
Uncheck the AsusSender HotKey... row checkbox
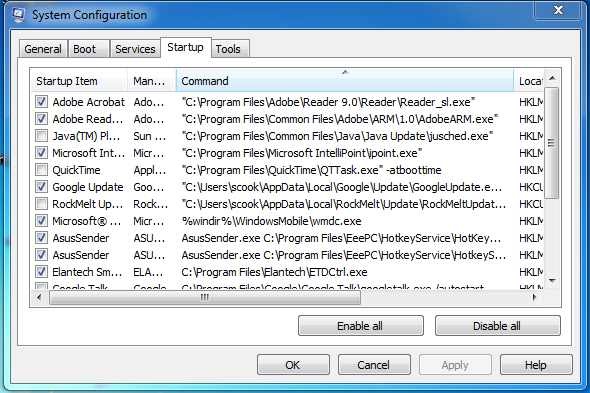[41, 238]
